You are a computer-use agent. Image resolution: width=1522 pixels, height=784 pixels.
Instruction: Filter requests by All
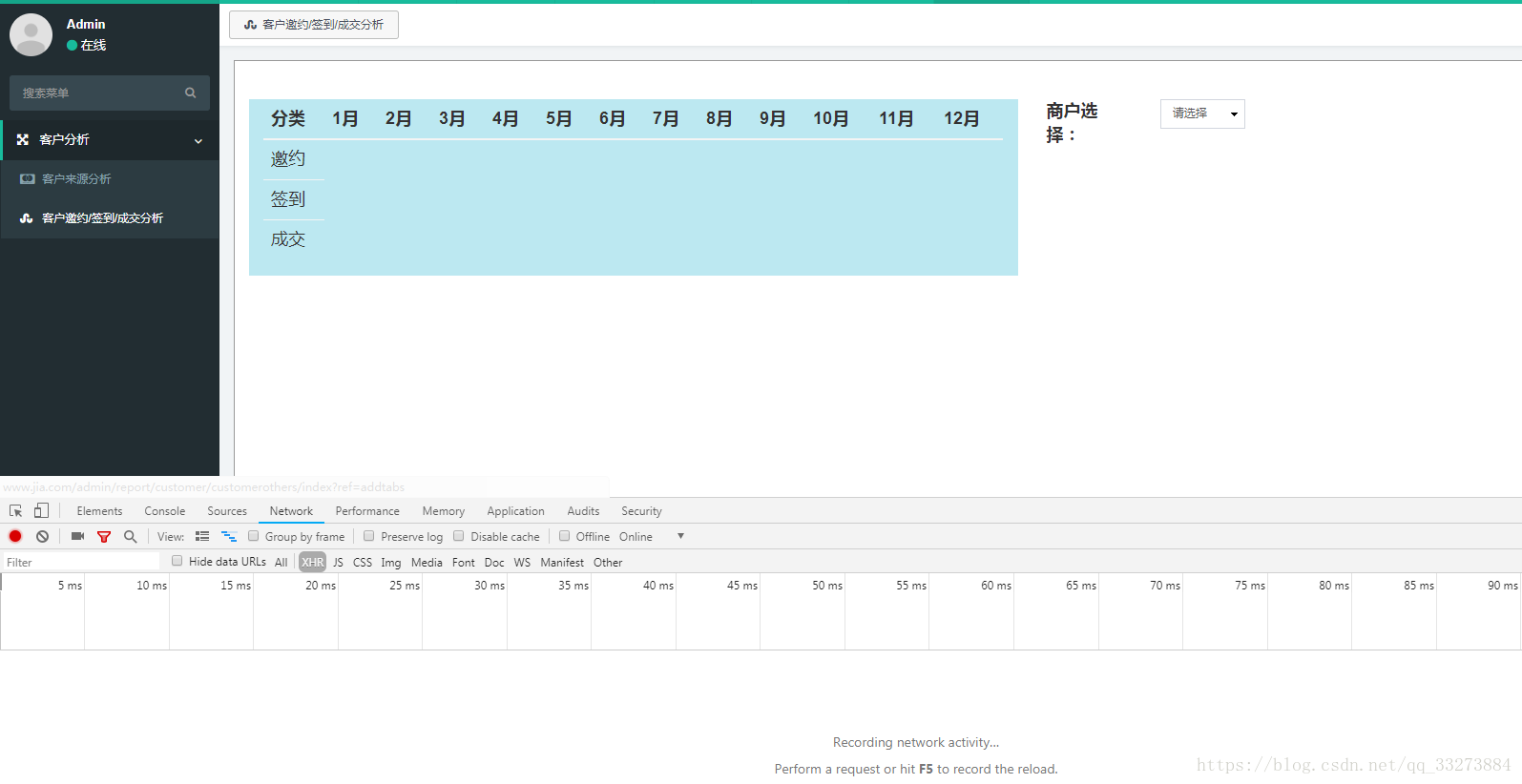pos(281,563)
